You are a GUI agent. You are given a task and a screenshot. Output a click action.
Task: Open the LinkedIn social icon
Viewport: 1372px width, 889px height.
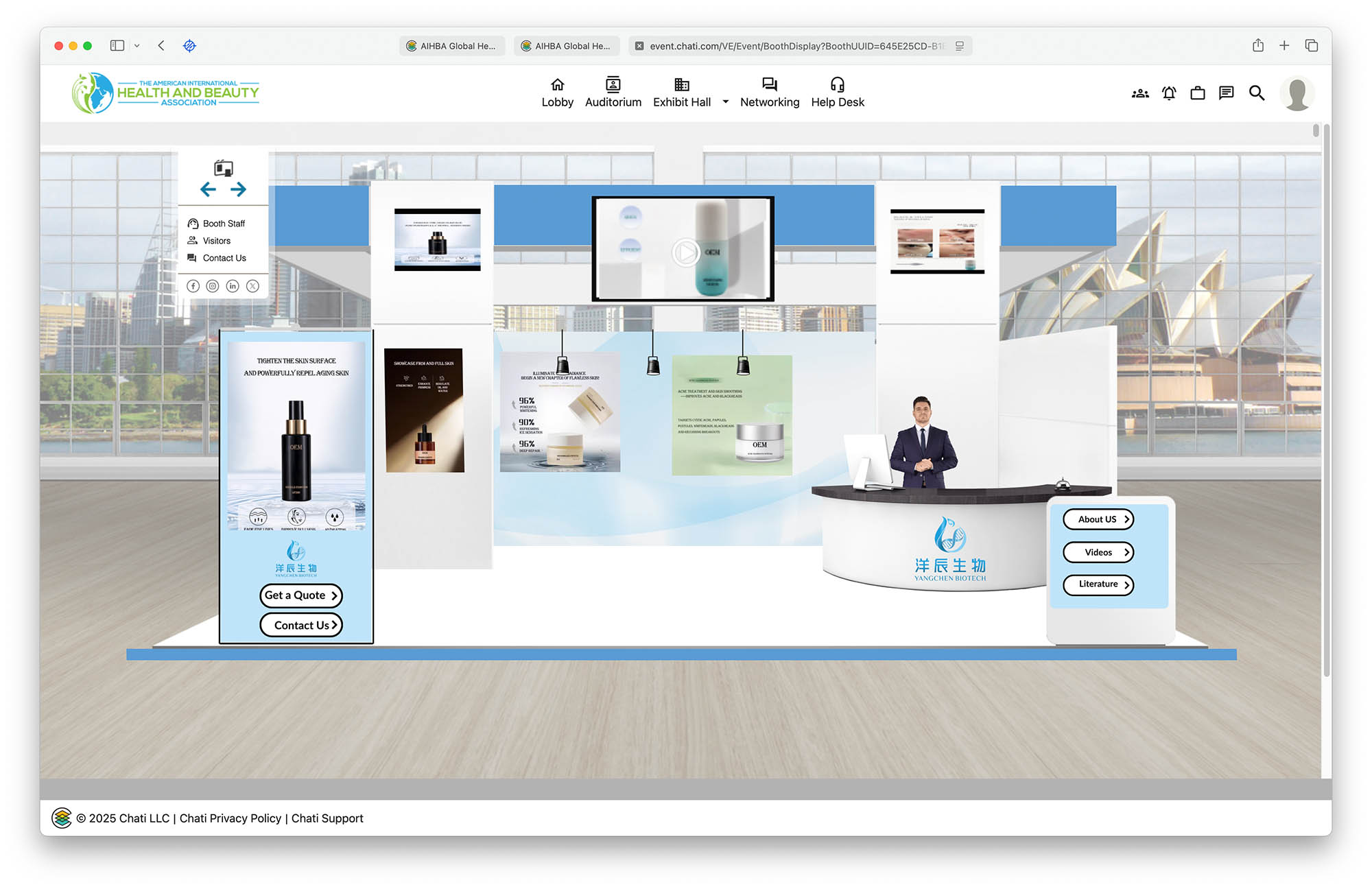click(233, 286)
